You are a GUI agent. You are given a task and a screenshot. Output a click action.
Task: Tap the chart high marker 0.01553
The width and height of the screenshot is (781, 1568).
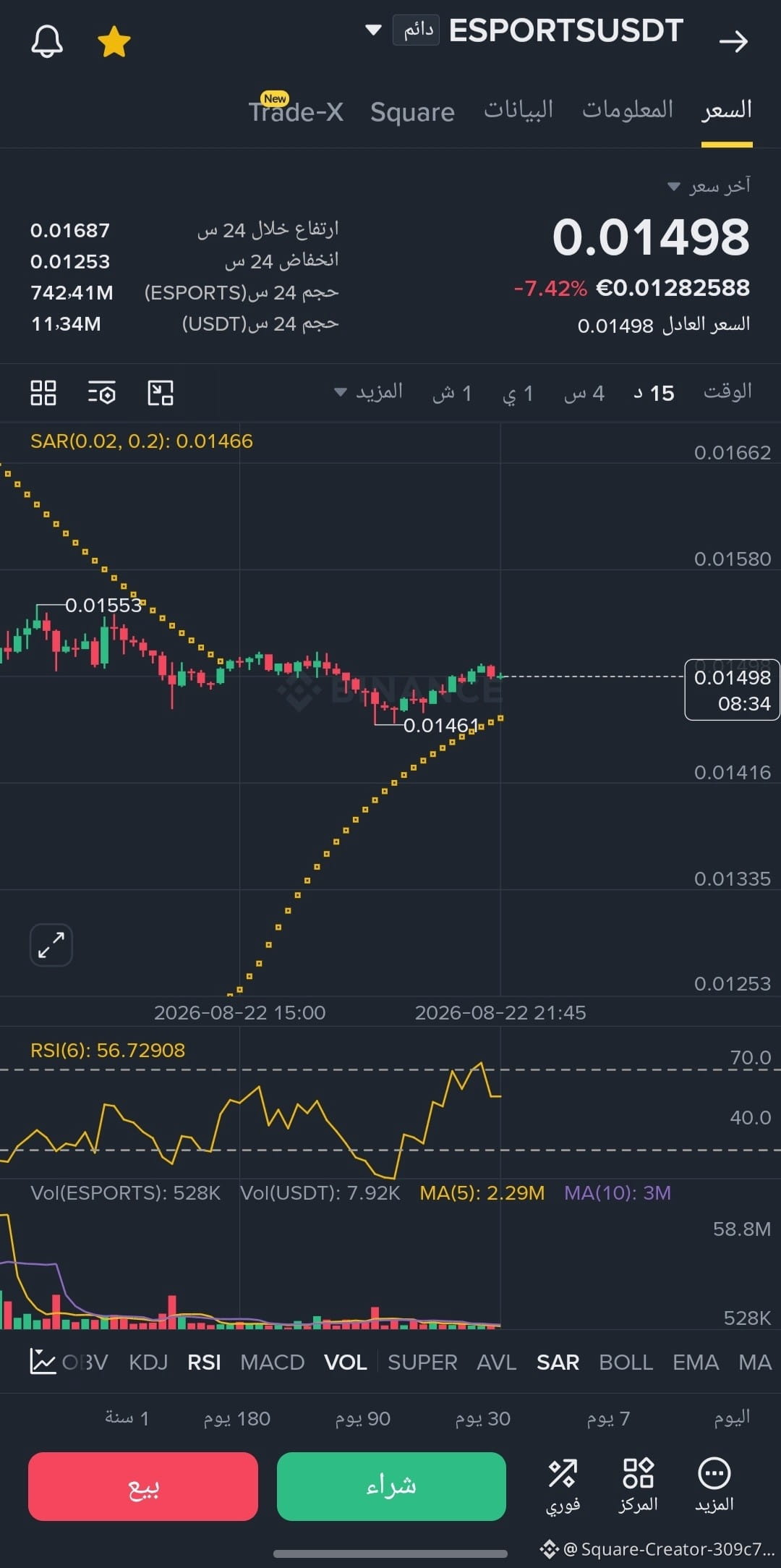point(103,605)
